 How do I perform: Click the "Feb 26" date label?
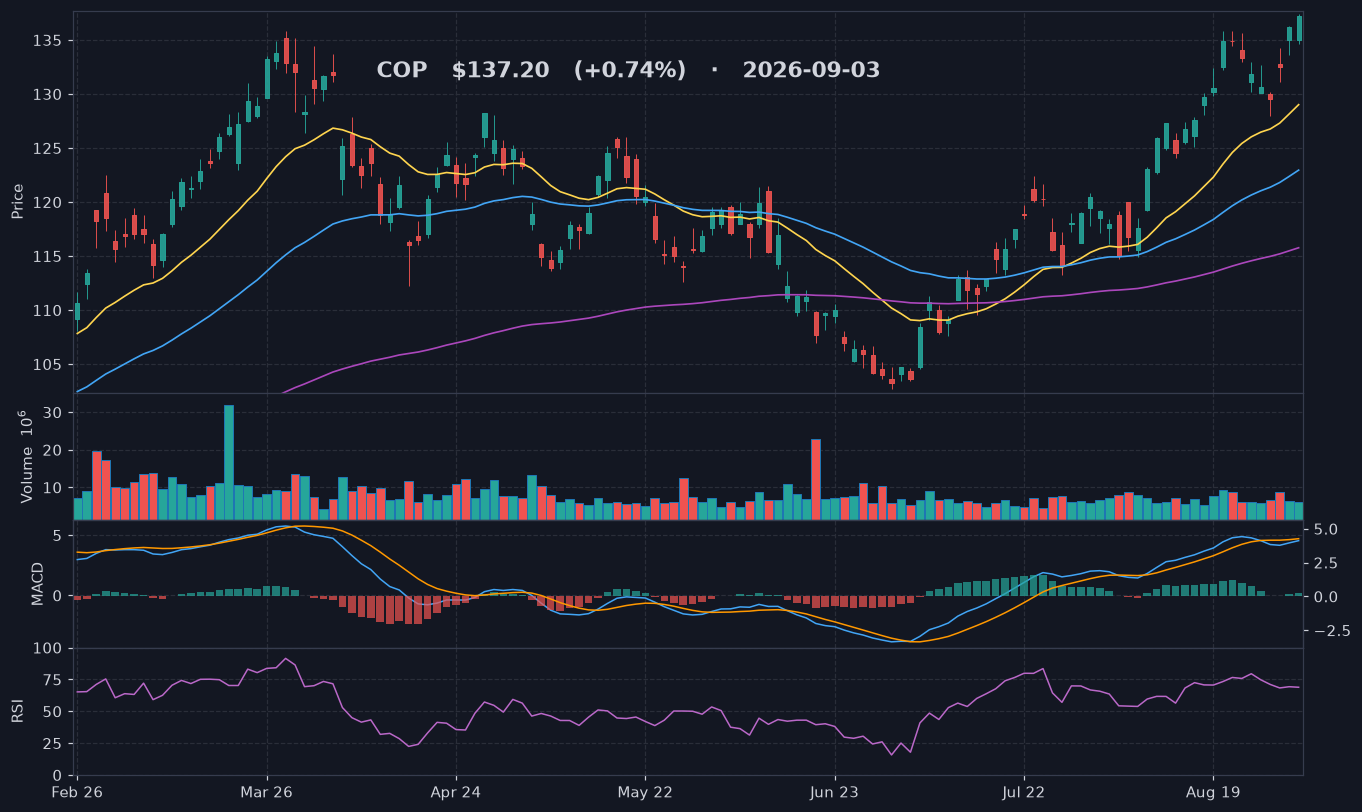click(x=77, y=794)
